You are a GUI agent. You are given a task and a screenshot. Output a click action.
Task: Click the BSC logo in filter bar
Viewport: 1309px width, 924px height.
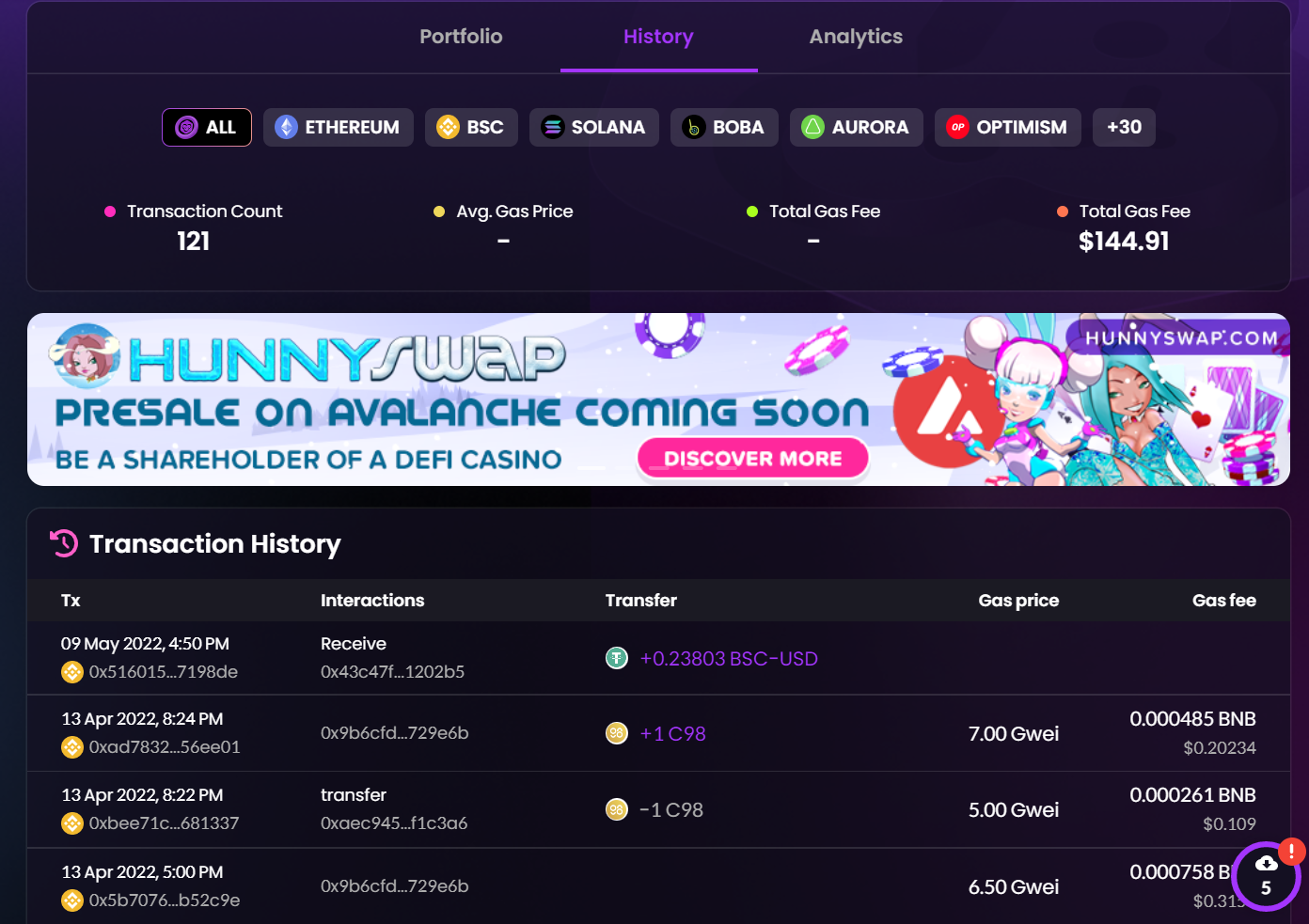click(448, 127)
